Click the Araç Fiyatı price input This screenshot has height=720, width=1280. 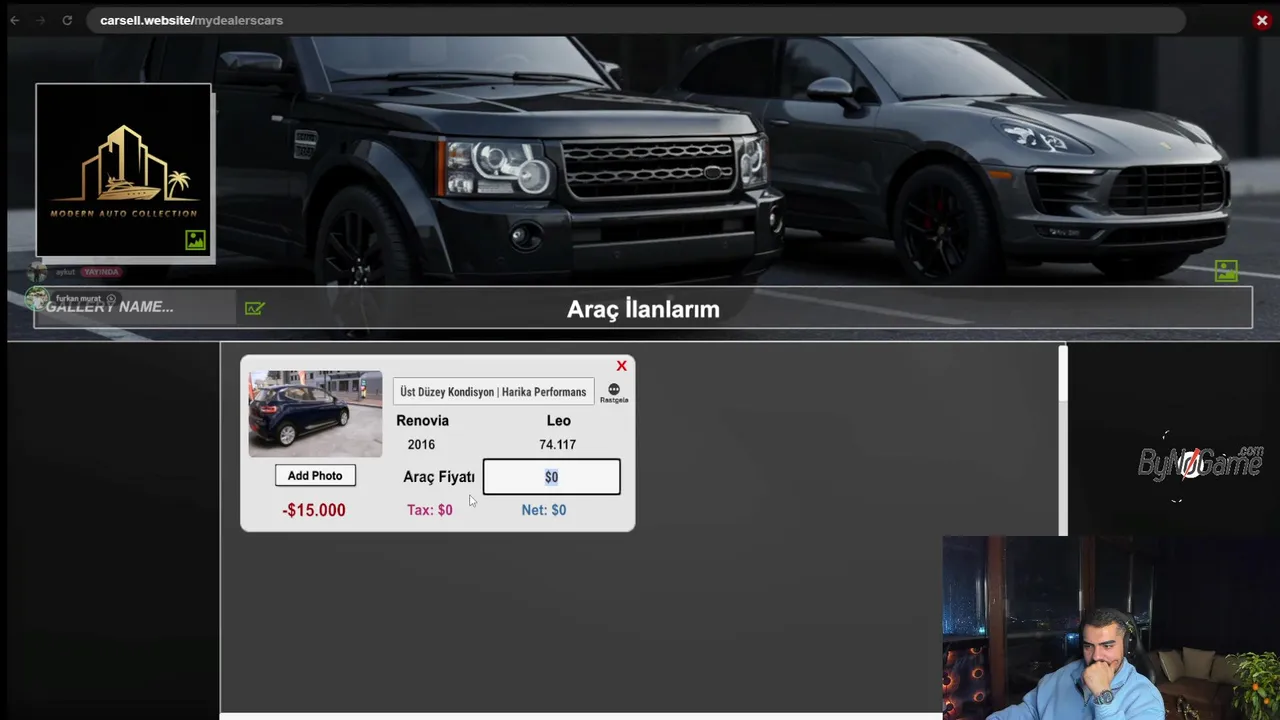pyautogui.click(x=551, y=477)
